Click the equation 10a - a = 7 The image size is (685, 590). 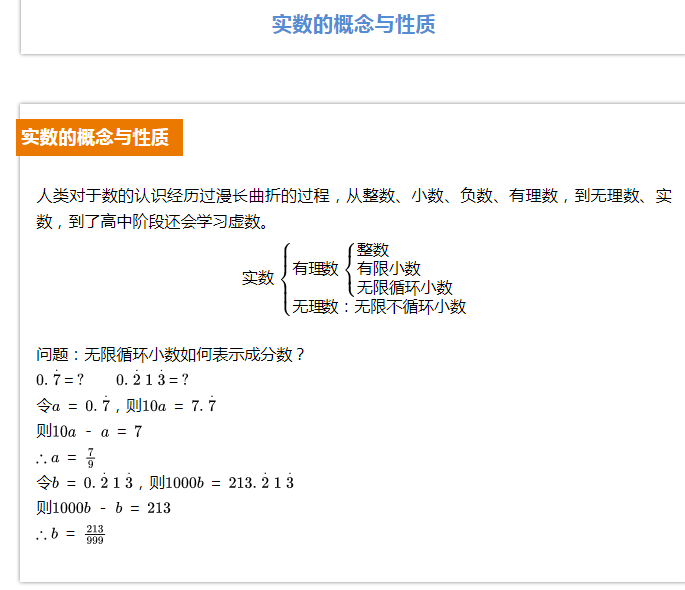(89, 432)
